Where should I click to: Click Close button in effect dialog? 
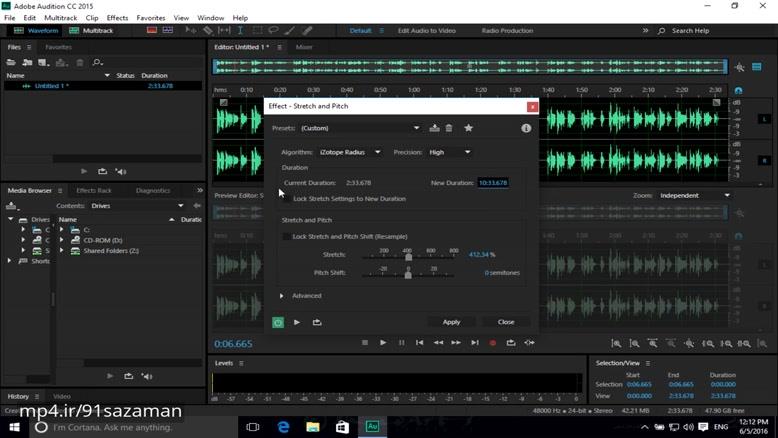click(x=506, y=322)
